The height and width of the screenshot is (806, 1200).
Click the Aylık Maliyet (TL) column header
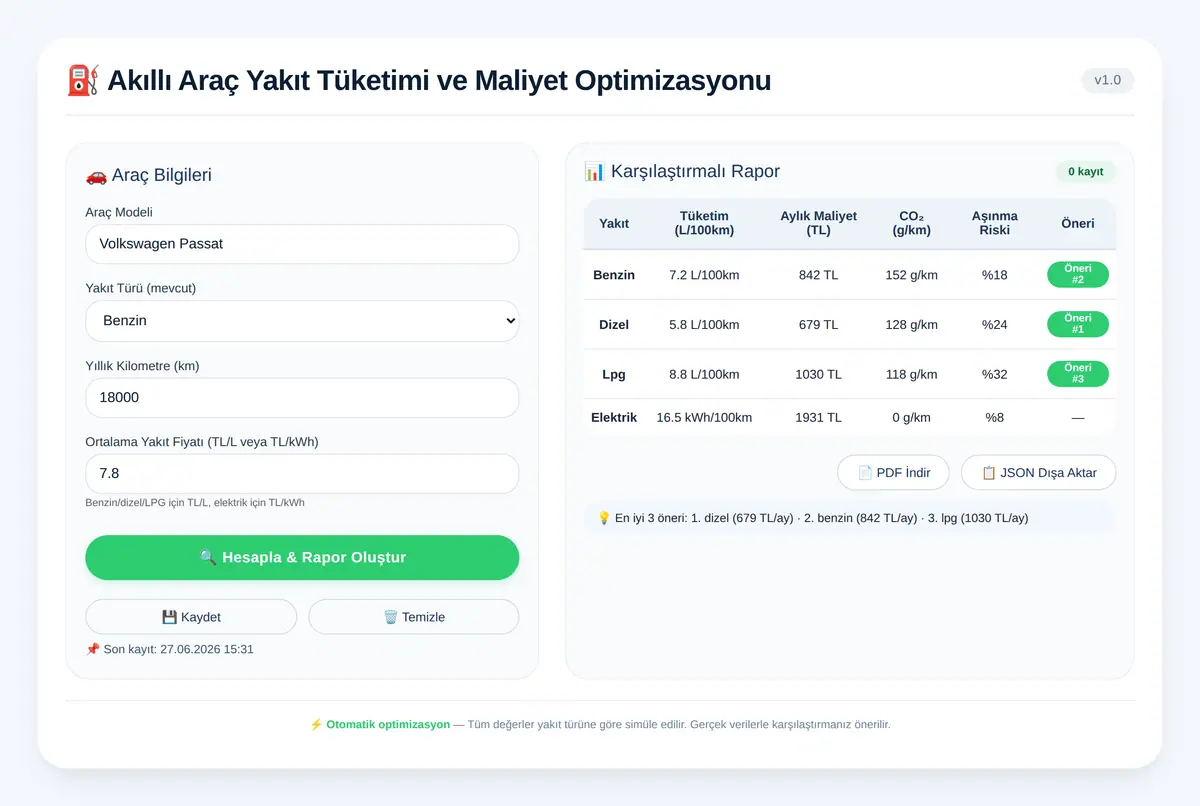pyautogui.click(x=819, y=223)
